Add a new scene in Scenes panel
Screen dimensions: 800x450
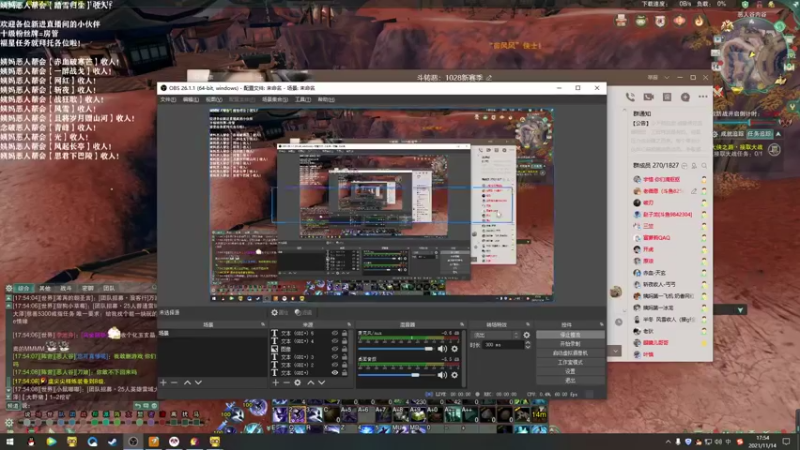(163, 383)
